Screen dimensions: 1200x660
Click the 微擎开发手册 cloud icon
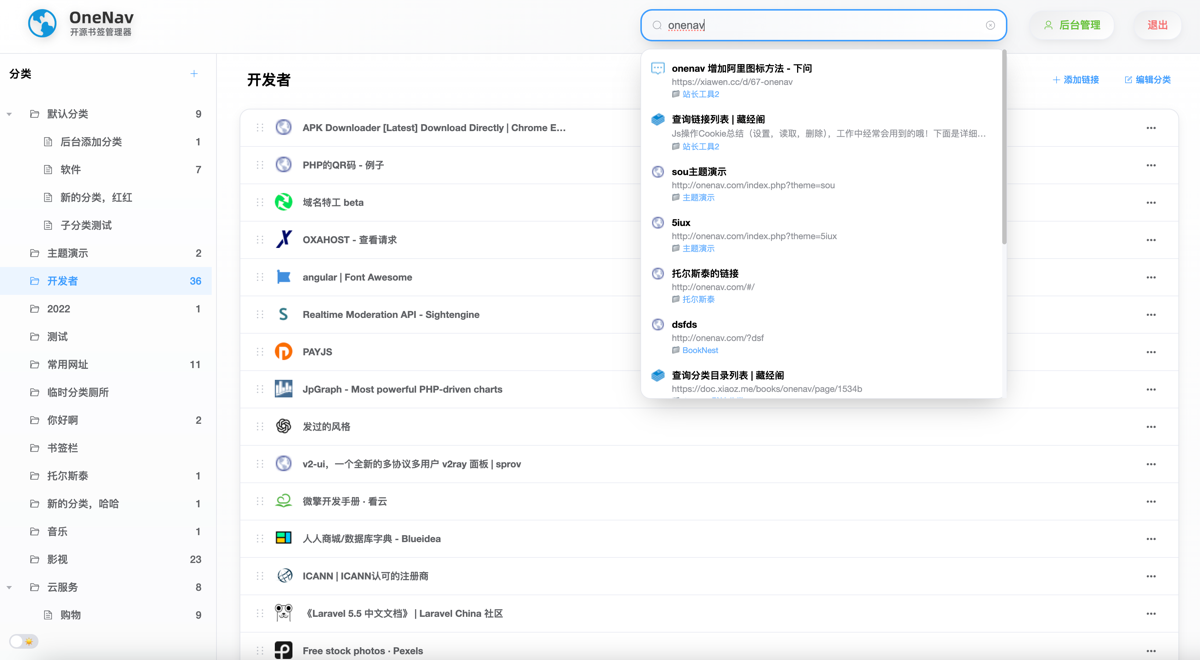point(284,501)
